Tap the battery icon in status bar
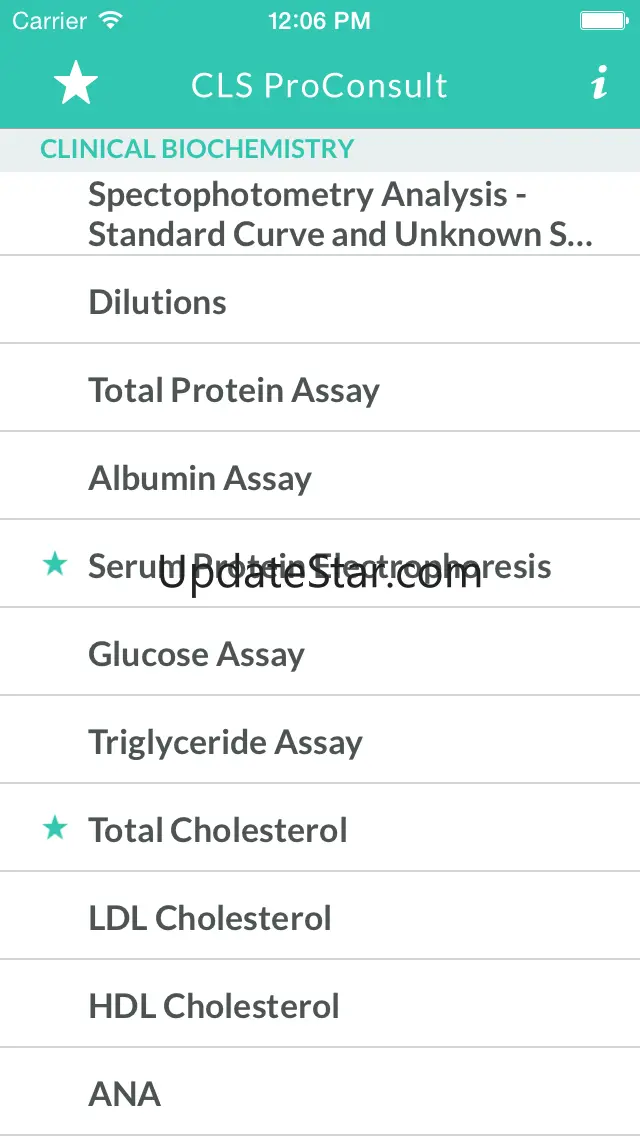This screenshot has height=1136, width=640. click(x=603, y=20)
